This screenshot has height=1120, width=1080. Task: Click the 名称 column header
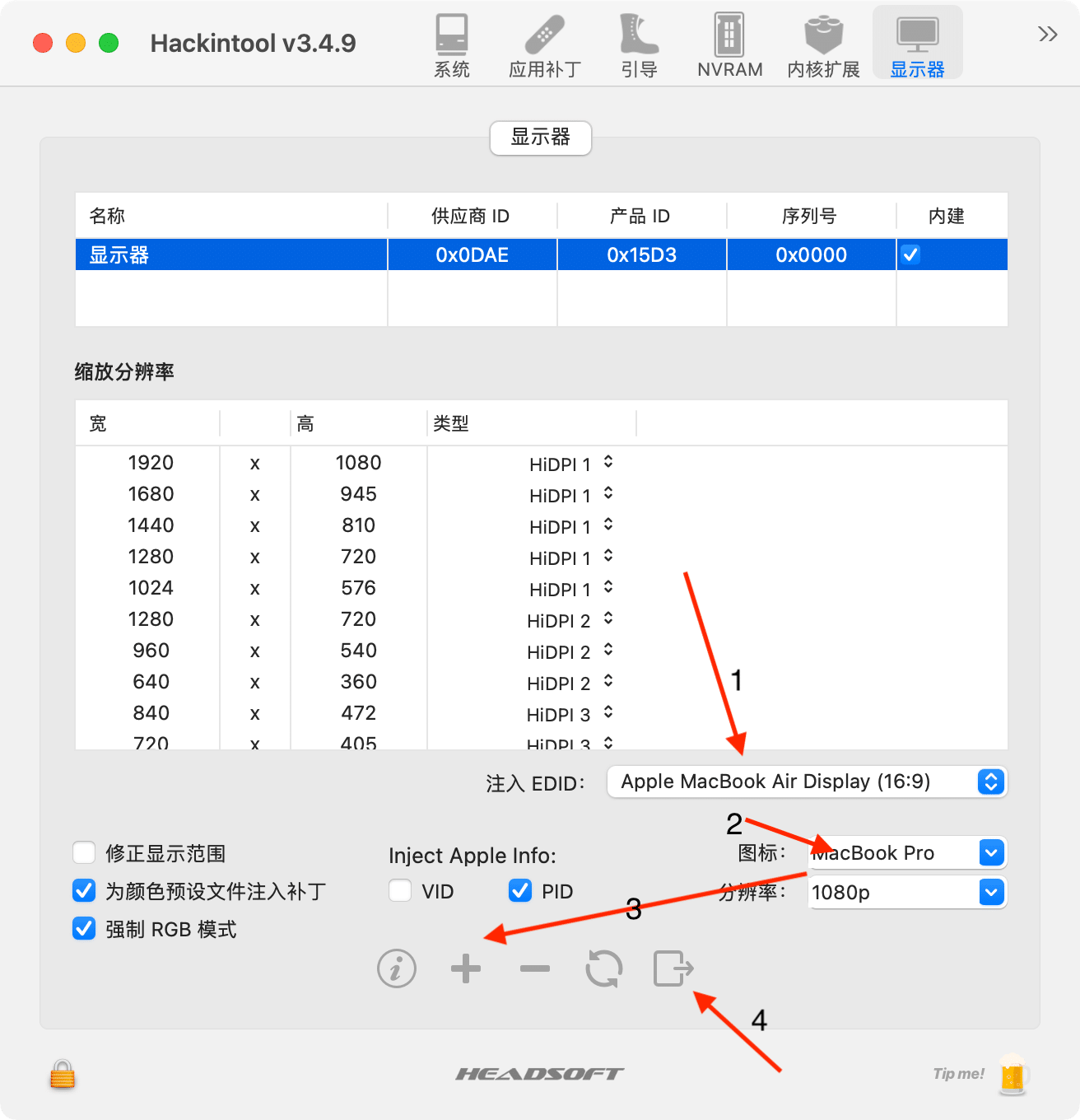click(231, 216)
